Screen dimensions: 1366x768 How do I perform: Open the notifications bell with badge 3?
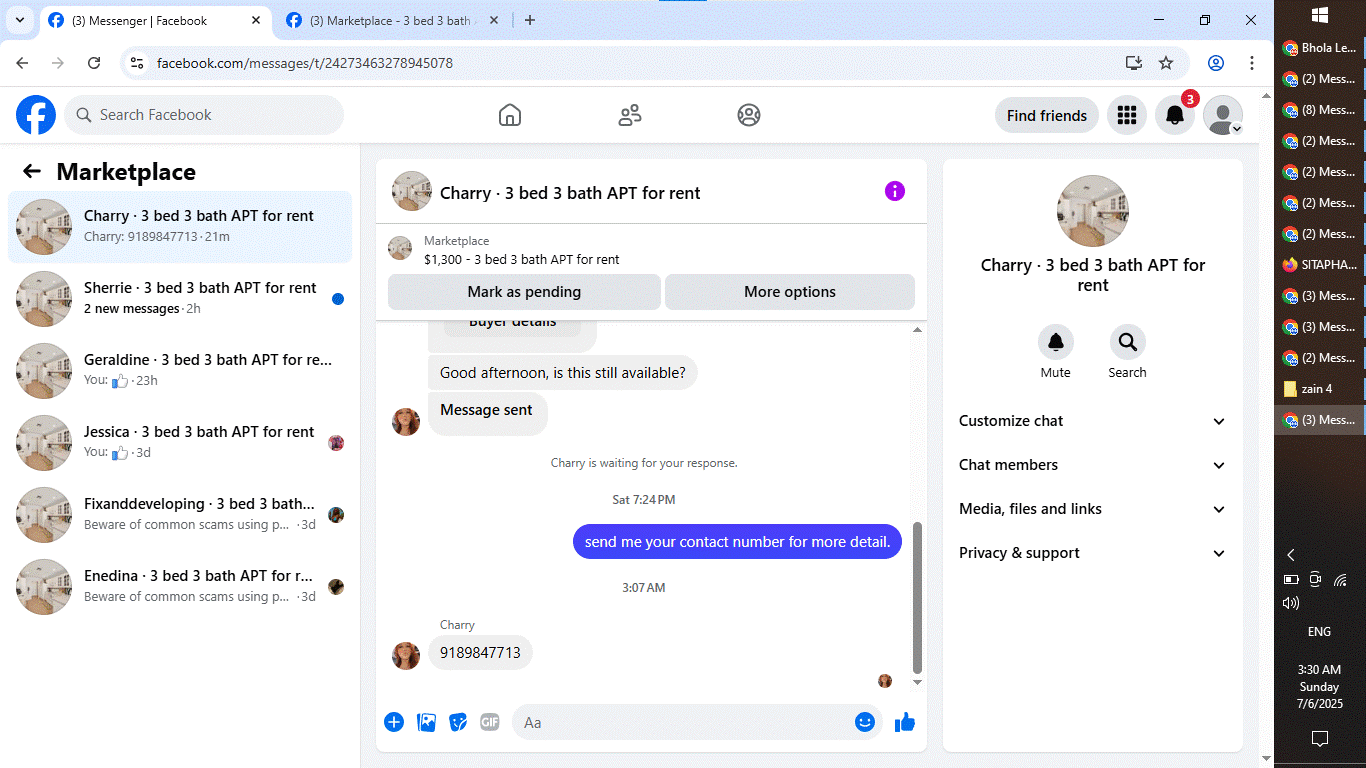pos(1176,115)
